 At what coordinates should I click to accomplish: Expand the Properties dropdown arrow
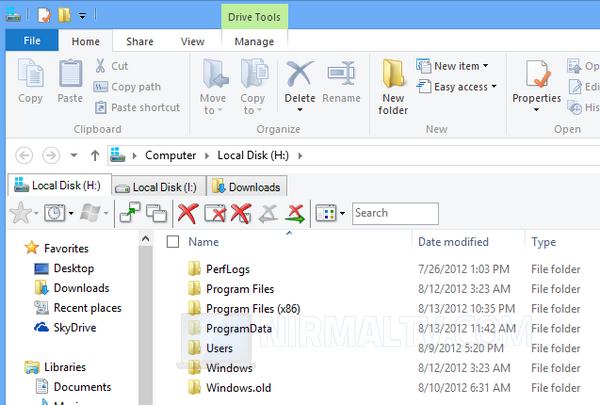pyautogui.click(x=536, y=110)
